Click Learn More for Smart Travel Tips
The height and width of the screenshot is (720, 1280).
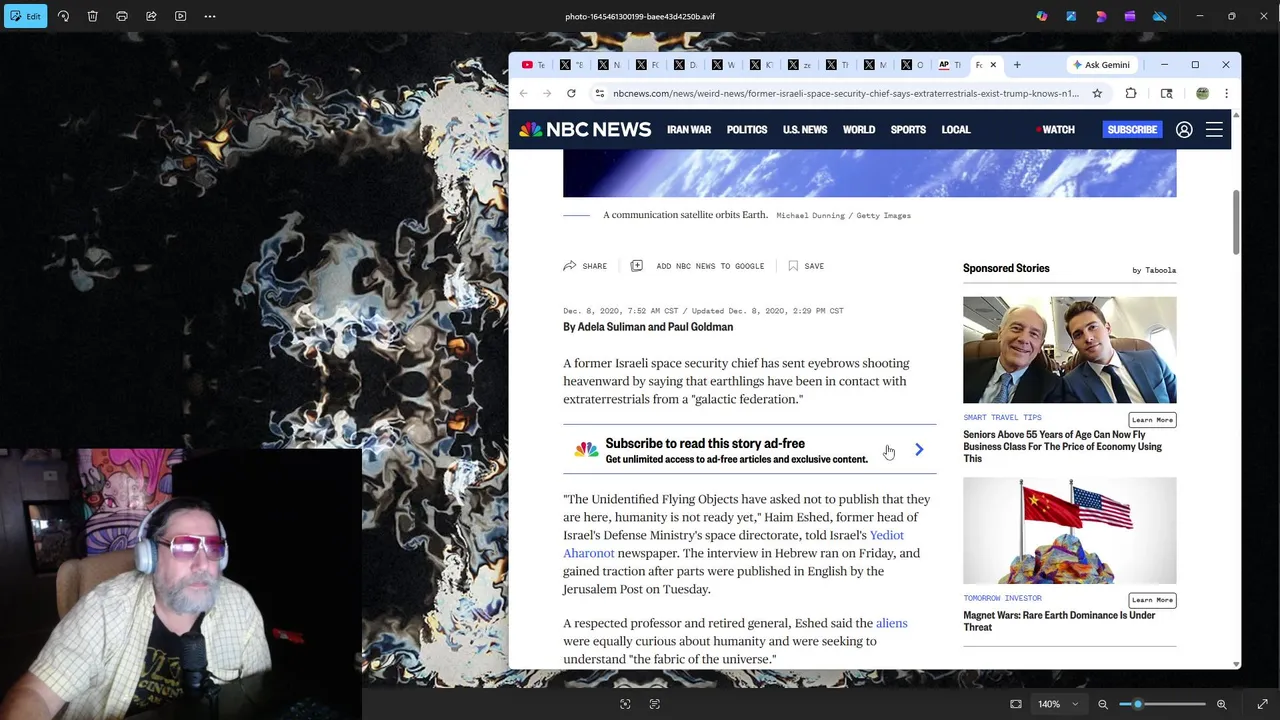(1152, 420)
